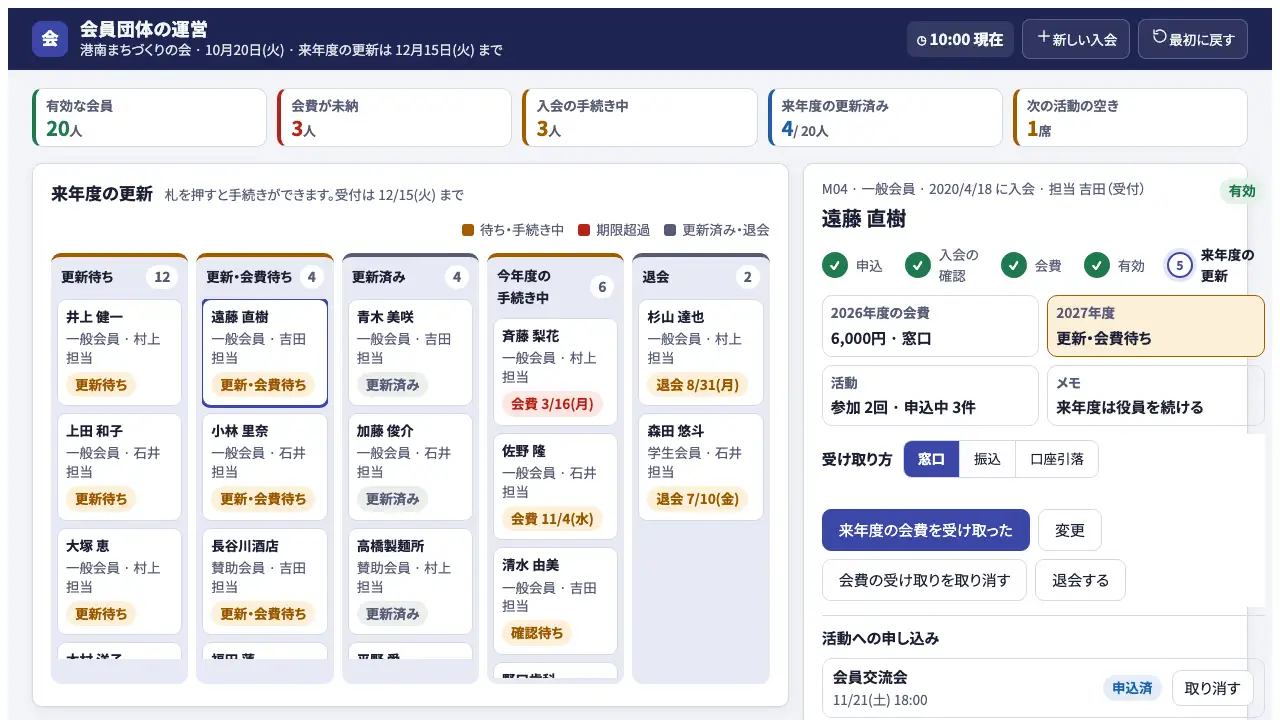Select the 長谷川酒店 member card
Screen dimensions: 1280x720
pyautogui.click(x=265, y=582)
